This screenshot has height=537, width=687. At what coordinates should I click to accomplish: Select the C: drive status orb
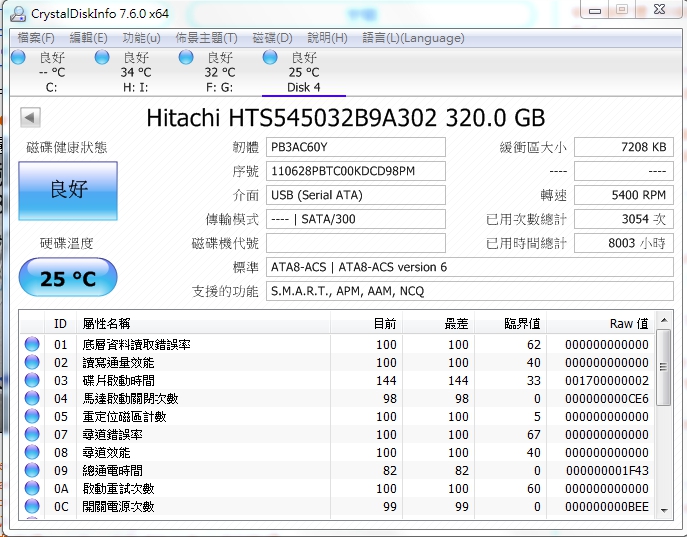pos(18,57)
